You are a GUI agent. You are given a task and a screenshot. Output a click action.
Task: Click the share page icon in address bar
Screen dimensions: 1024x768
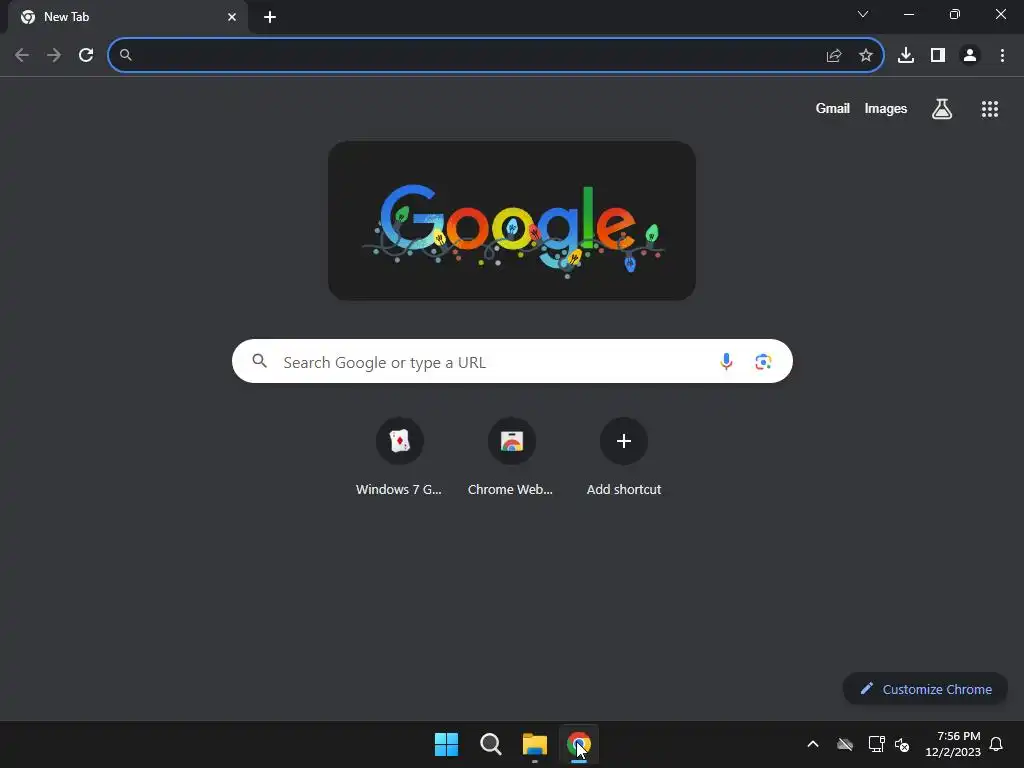833,56
